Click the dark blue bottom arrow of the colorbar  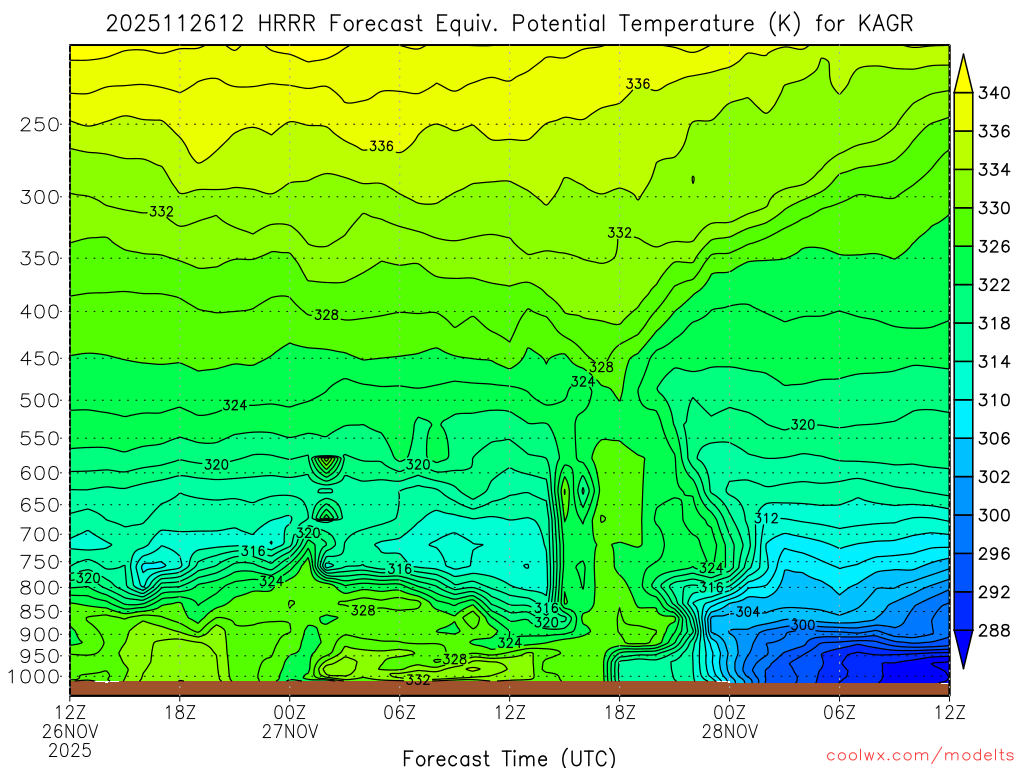(x=963, y=647)
